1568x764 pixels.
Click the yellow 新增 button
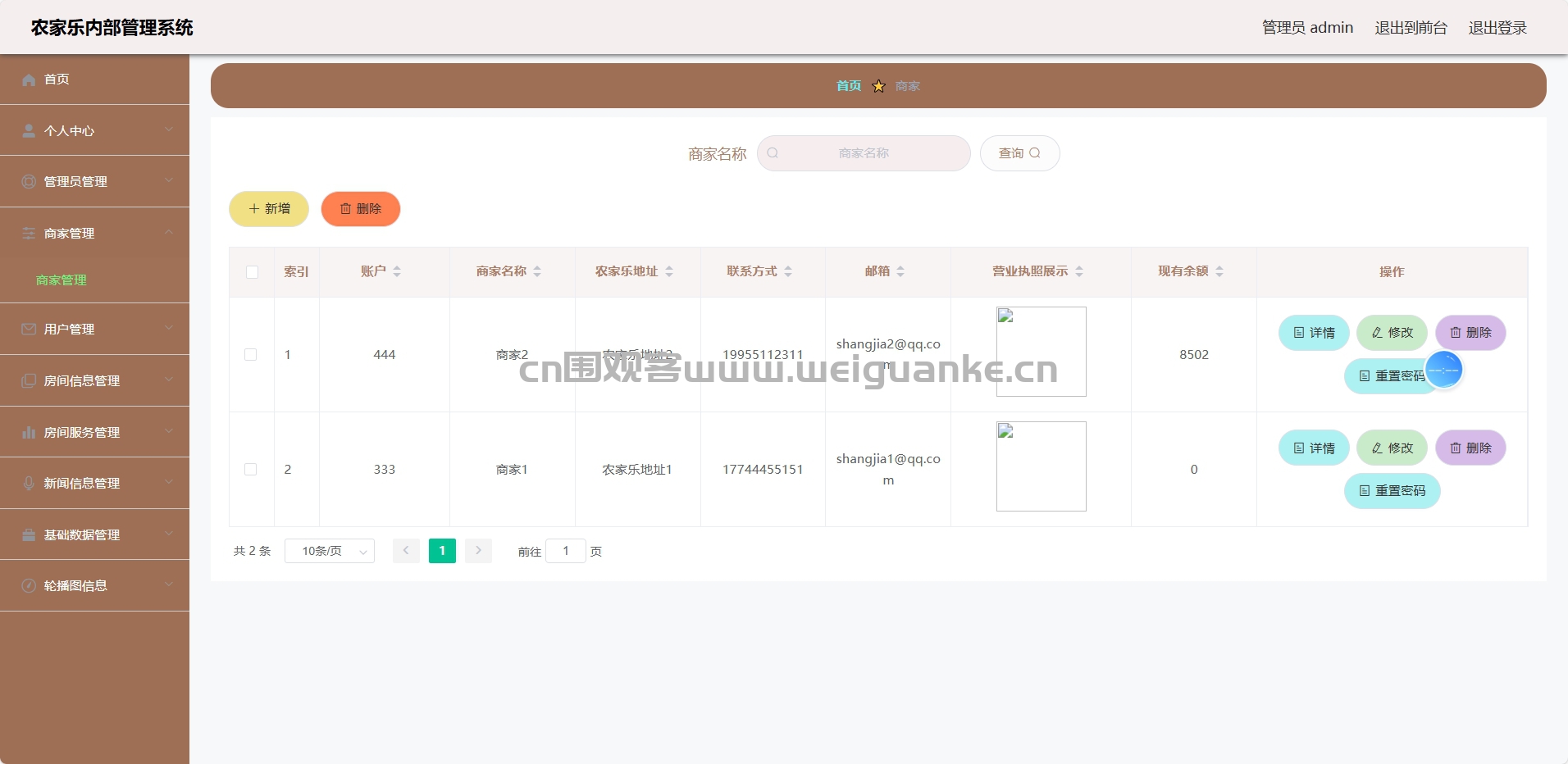[x=269, y=209]
